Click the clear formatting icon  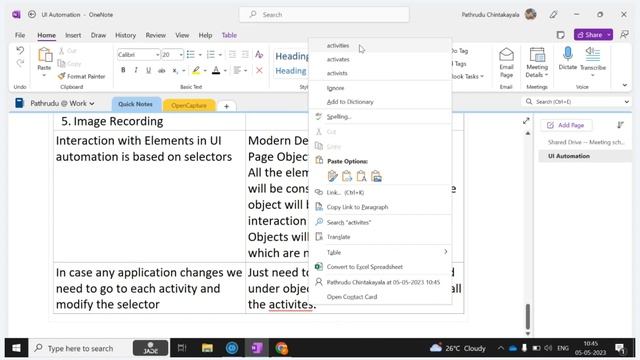click(259, 54)
